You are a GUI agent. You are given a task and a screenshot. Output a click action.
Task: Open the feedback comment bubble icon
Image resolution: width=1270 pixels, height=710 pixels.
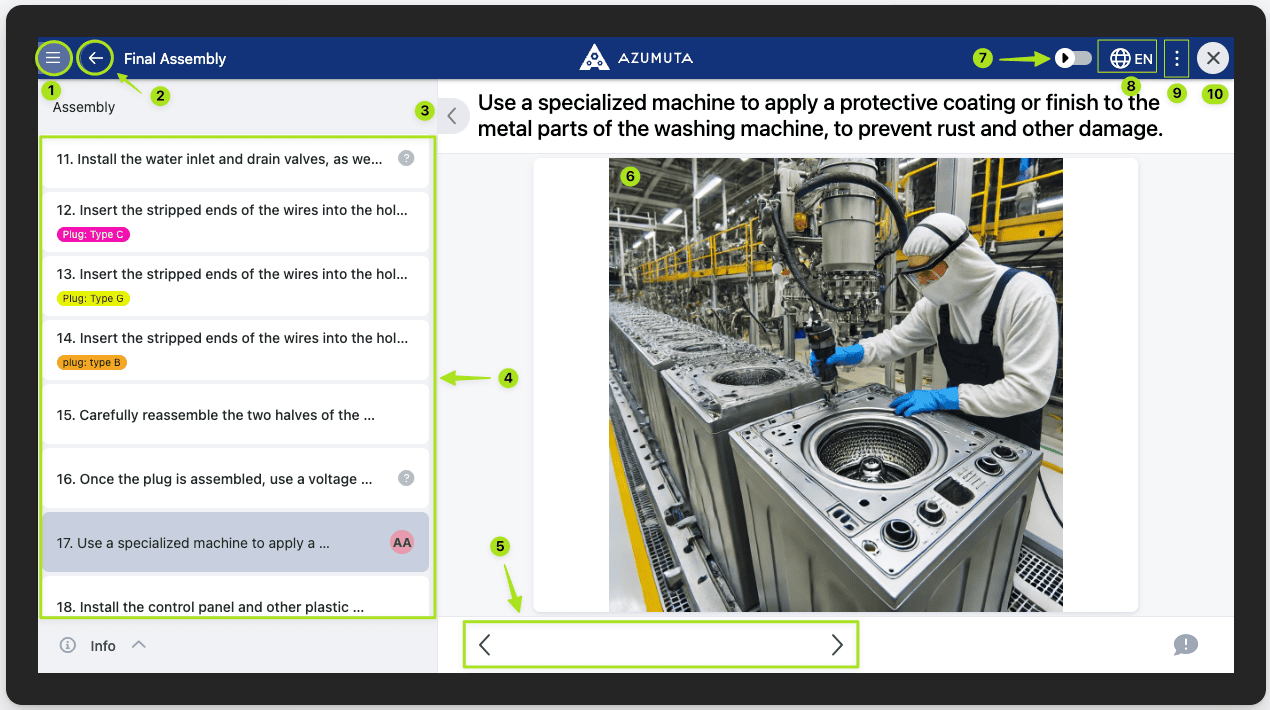coord(1185,645)
